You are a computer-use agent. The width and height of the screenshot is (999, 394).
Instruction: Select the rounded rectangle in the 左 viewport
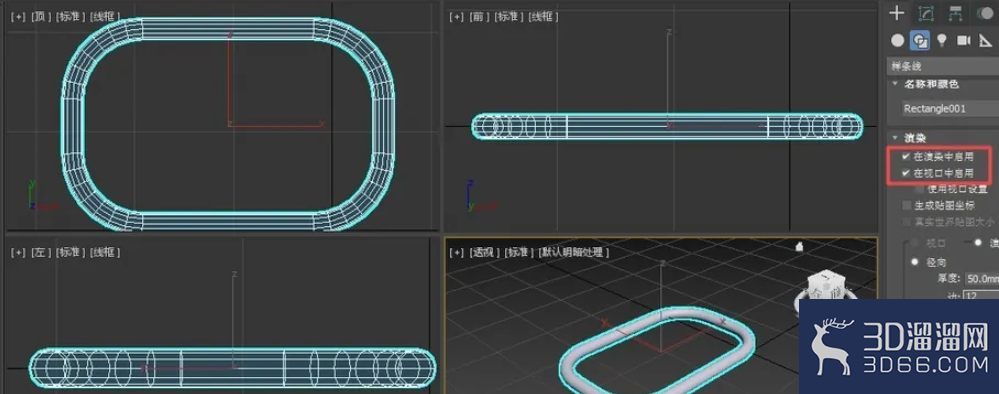click(x=233, y=367)
